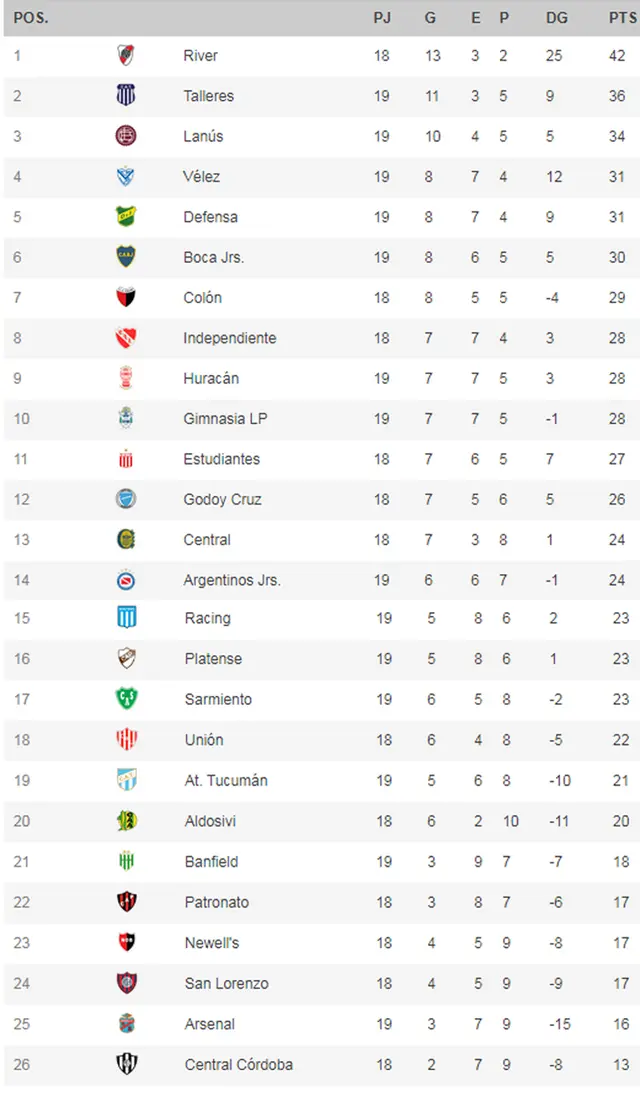Image resolution: width=640 pixels, height=1094 pixels.
Task: Open the Estudiantes team name link
Action: [x=221, y=459]
